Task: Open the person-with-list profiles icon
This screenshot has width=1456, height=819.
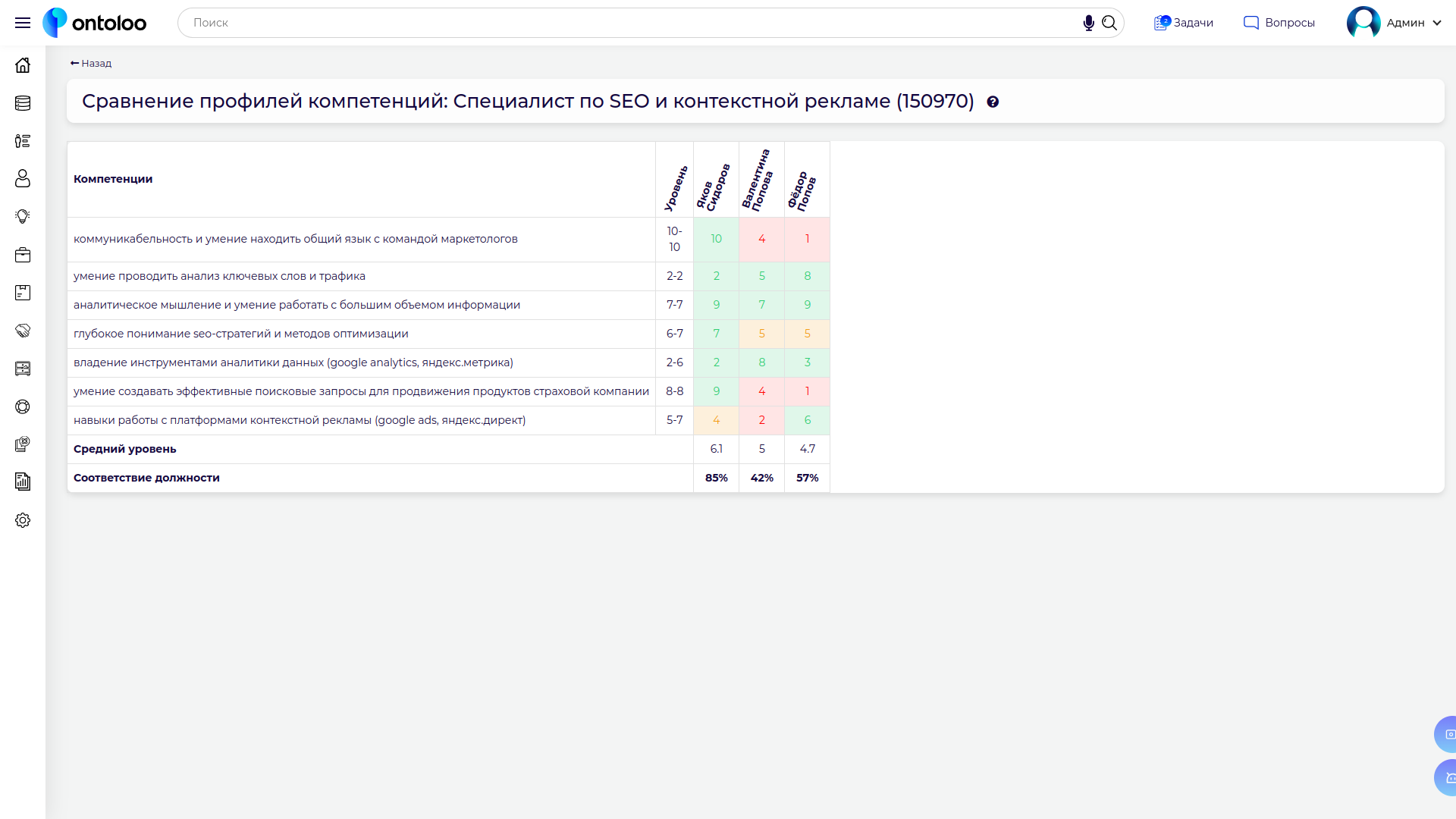Action: [x=23, y=141]
